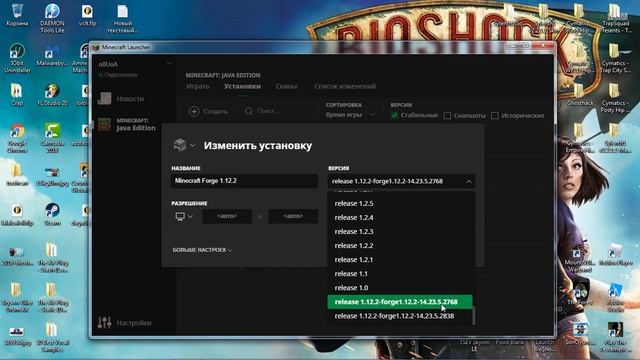
Task: Open the Новости section in launcher sidebar
Action: tap(121, 99)
